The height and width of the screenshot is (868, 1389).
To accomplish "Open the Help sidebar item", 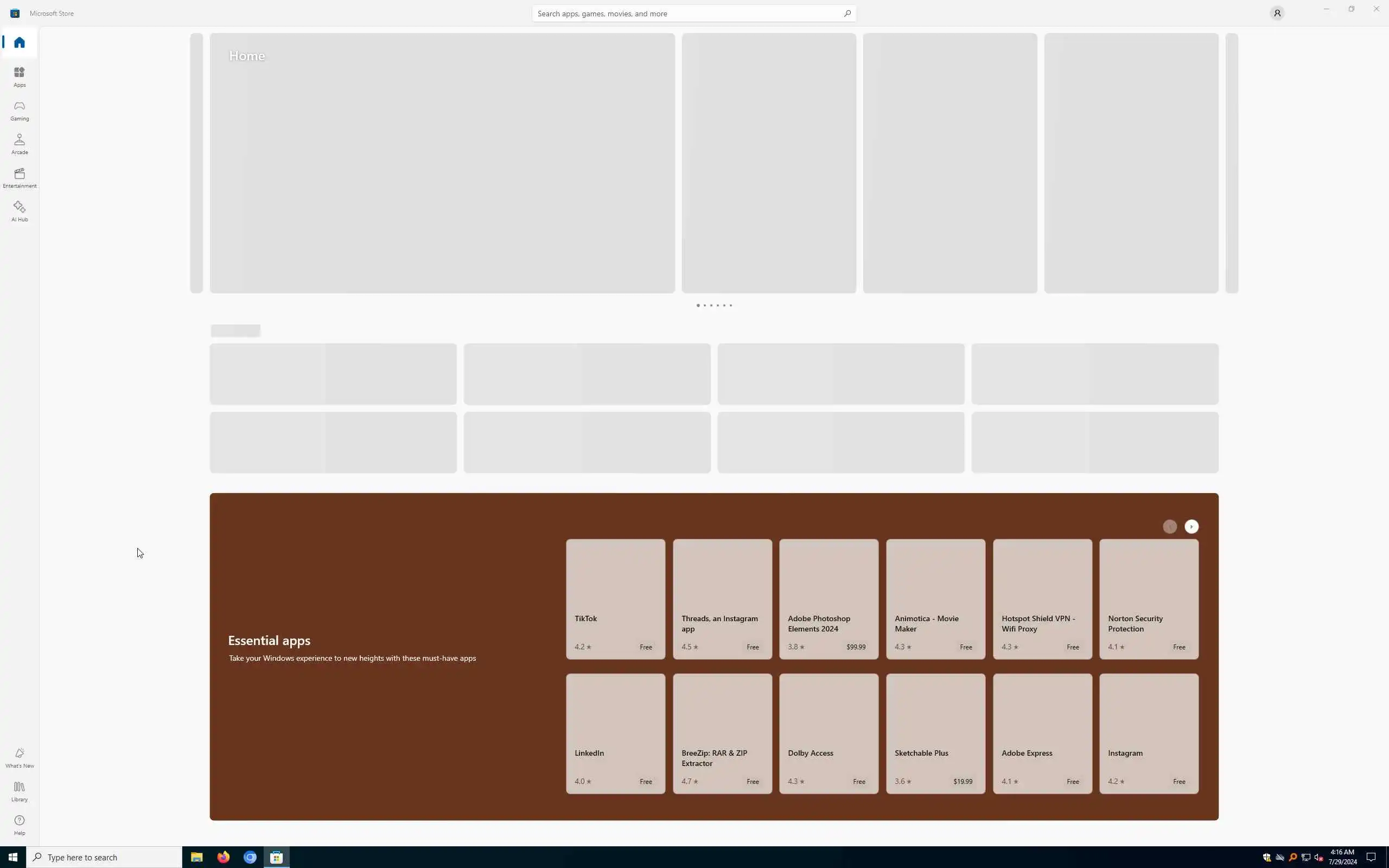I will tap(20, 825).
